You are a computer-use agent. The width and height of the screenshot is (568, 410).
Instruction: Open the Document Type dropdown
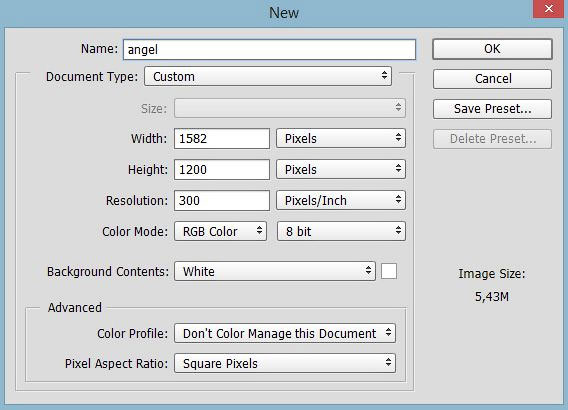click(x=268, y=76)
